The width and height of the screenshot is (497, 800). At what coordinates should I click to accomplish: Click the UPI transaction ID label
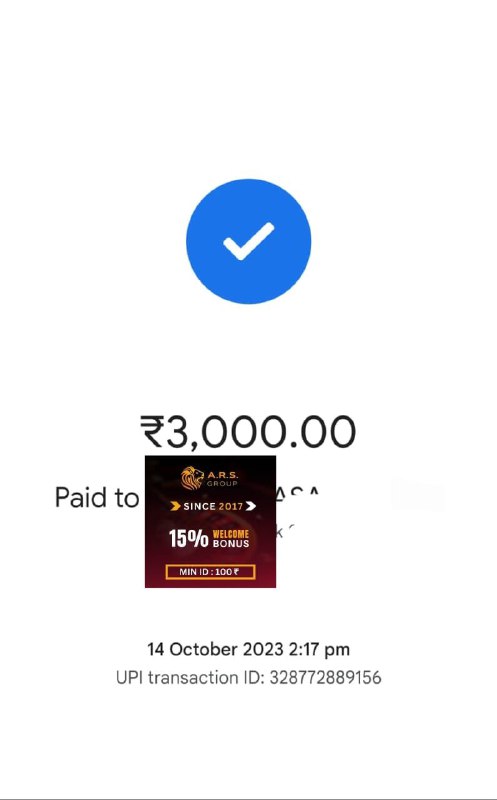[x=191, y=678]
